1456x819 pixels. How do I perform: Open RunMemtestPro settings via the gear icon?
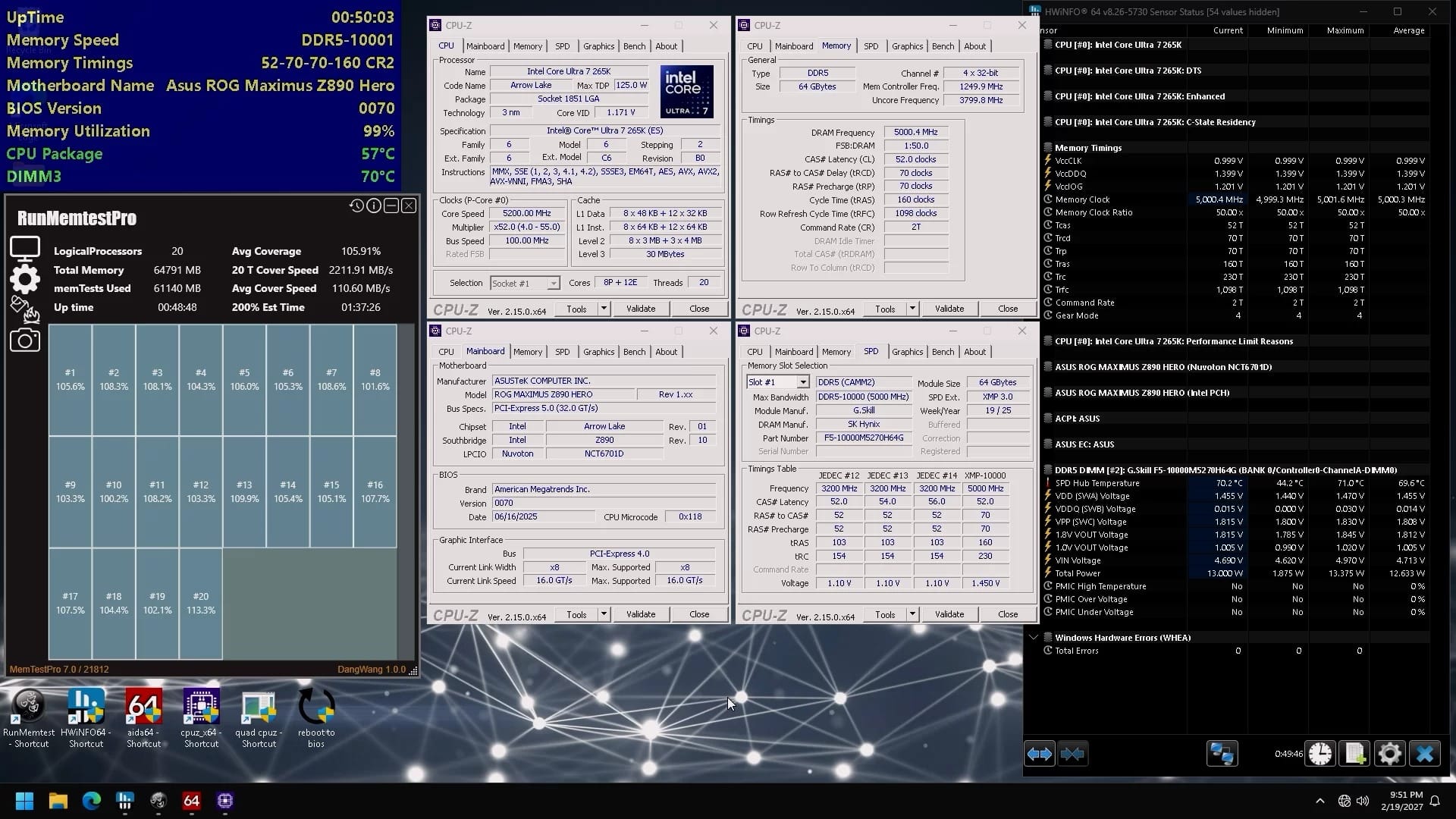pyautogui.click(x=25, y=279)
